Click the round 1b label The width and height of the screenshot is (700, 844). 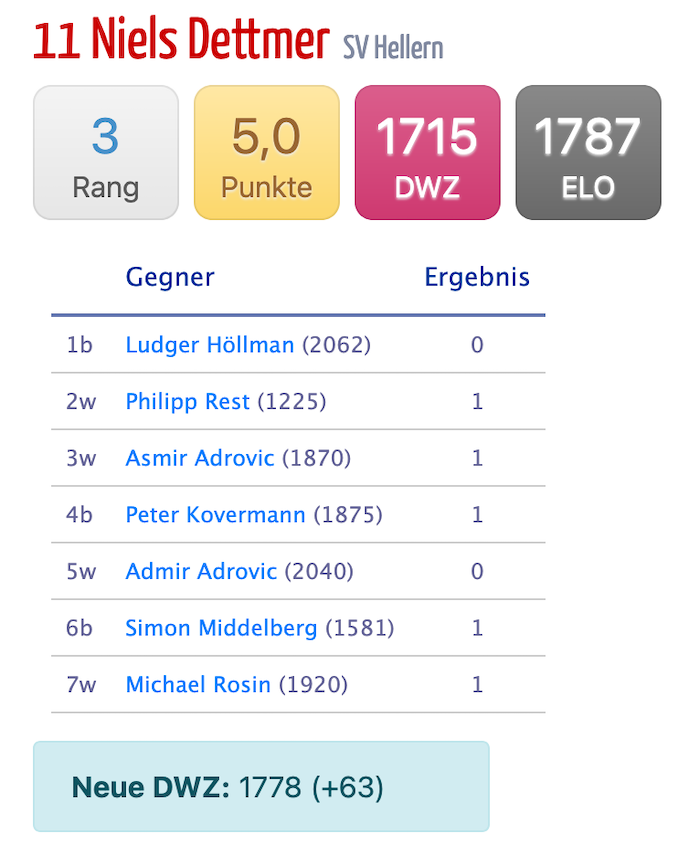80,345
